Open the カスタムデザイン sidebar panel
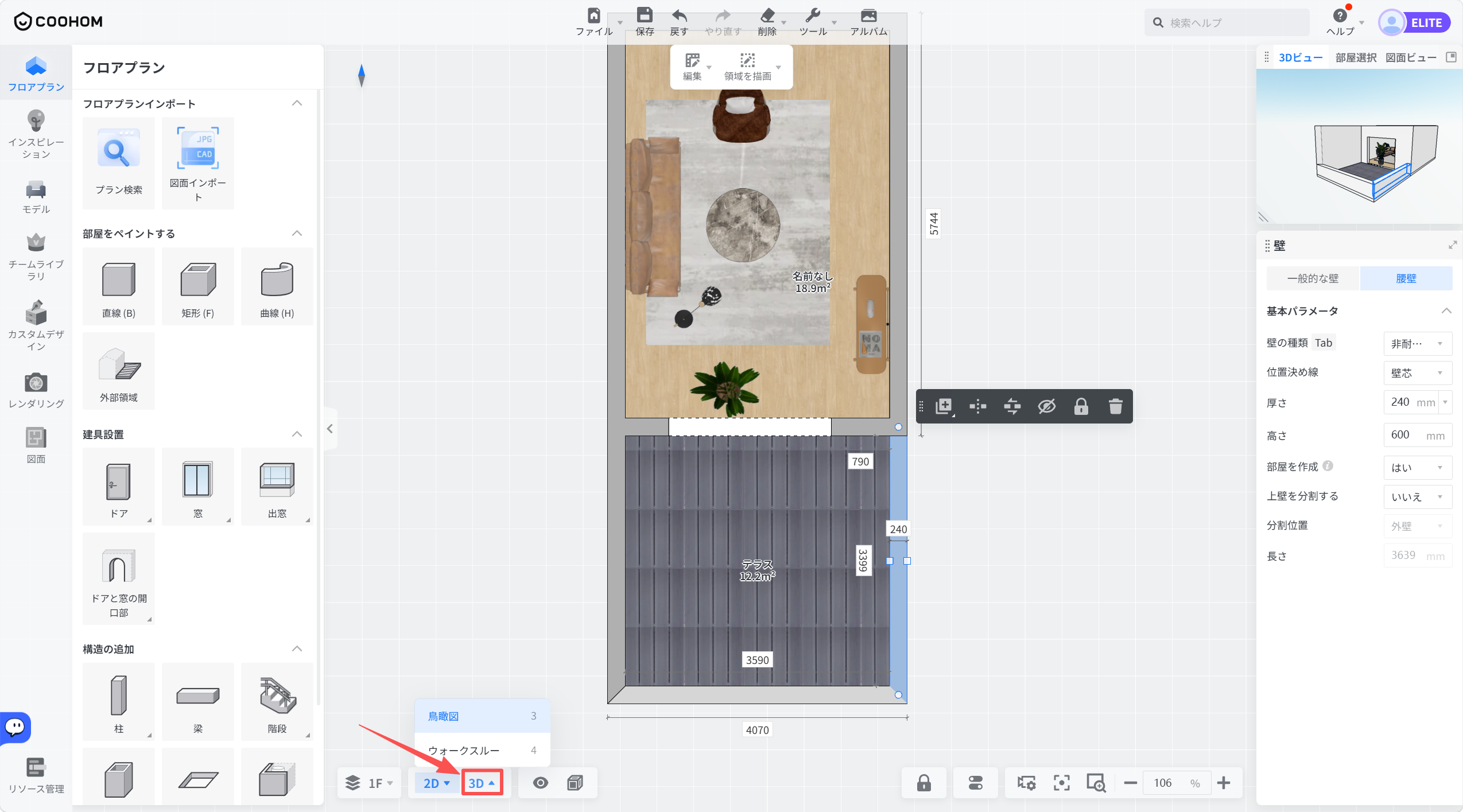This screenshot has width=1463, height=812. click(x=36, y=325)
